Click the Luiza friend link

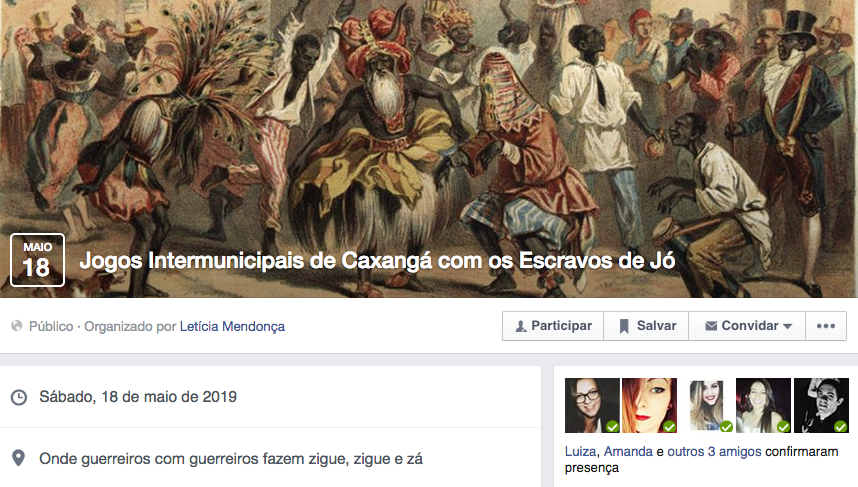[580, 452]
